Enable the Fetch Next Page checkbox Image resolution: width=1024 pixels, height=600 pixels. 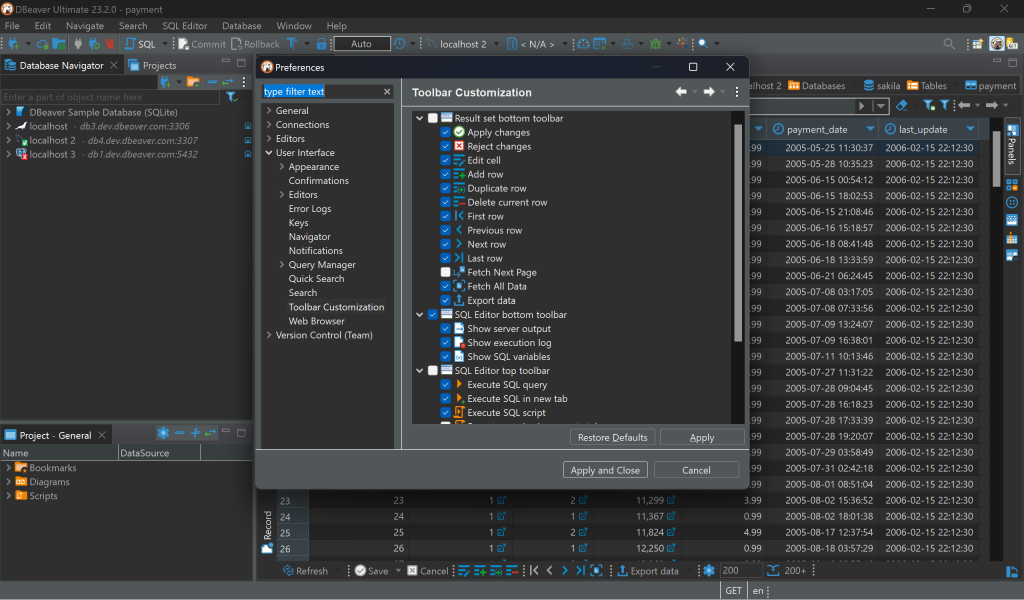[x=445, y=272]
